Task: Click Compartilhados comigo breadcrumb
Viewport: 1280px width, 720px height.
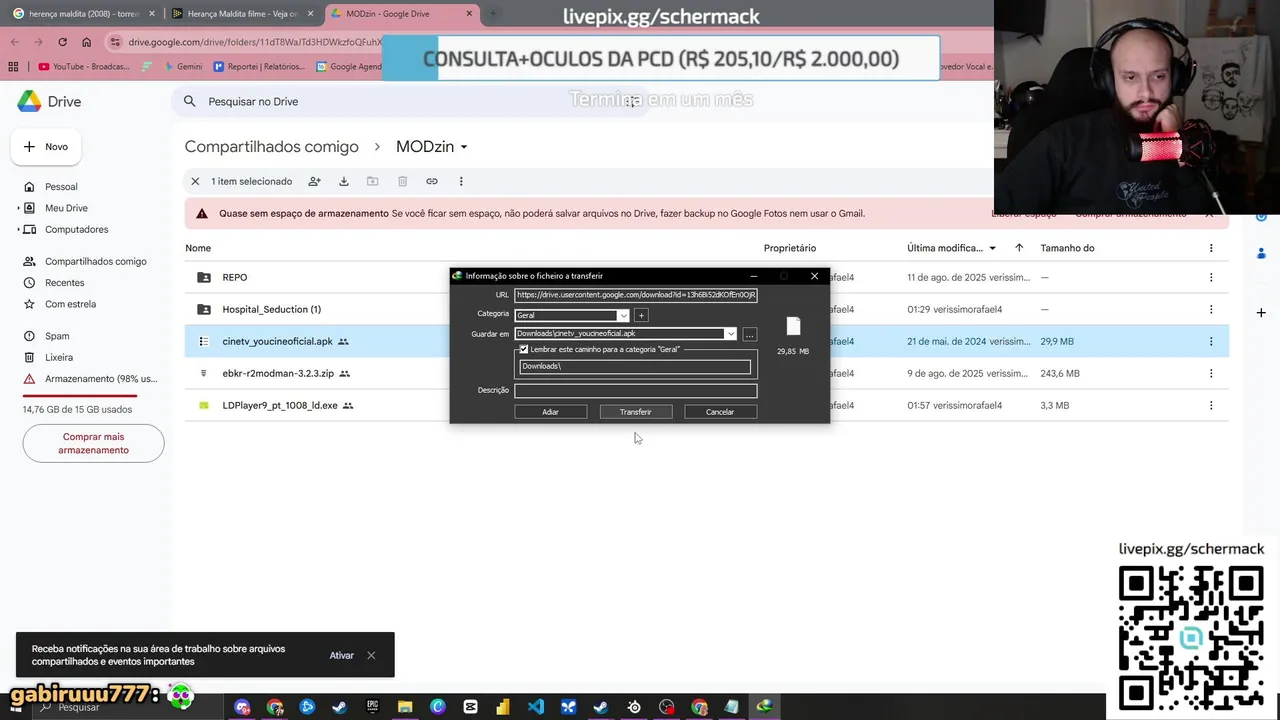Action: click(x=271, y=146)
